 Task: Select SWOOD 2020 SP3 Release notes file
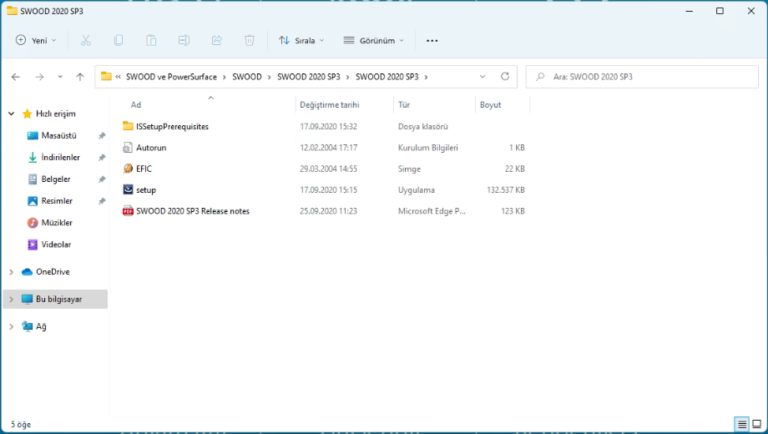(192, 211)
